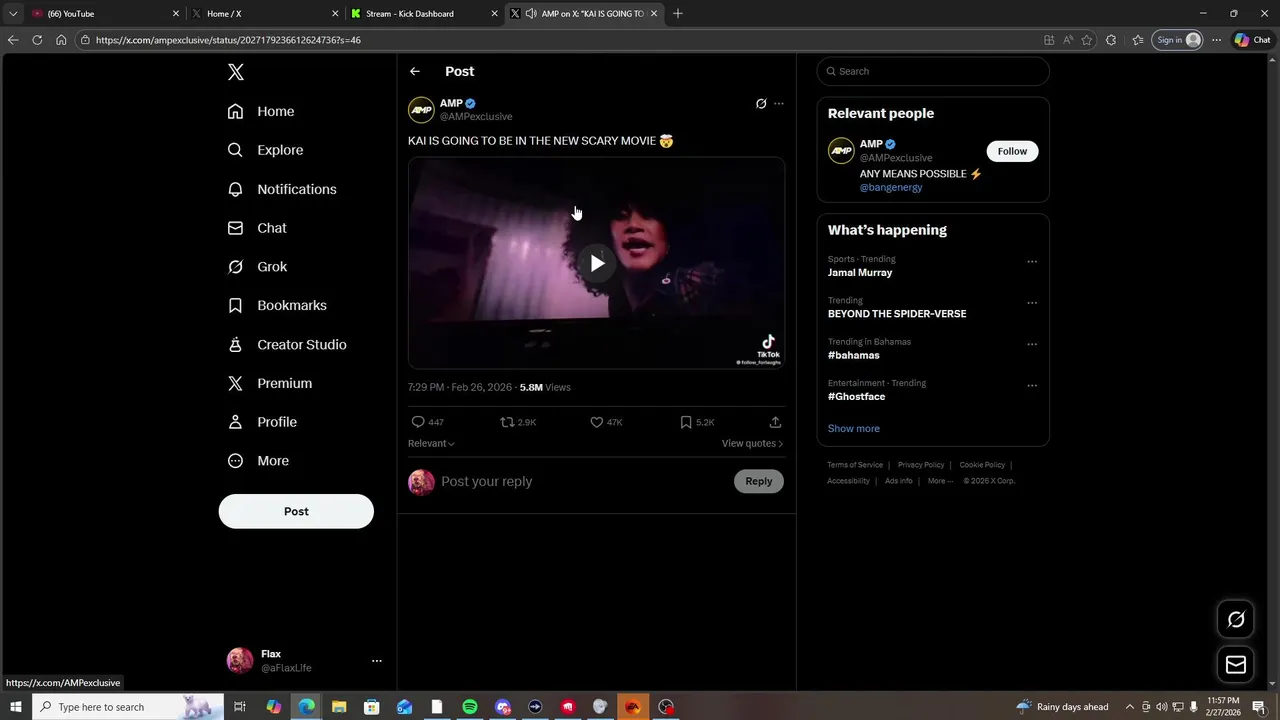Click the AMP avatar on the post
This screenshot has width=1280, height=720.
[421, 109]
